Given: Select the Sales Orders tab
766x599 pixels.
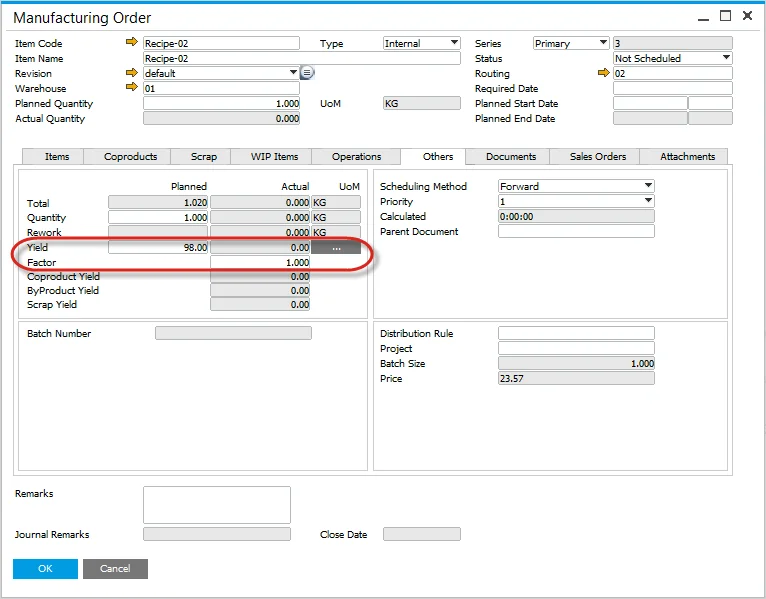Looking at the screenshot, I should 597,156.
